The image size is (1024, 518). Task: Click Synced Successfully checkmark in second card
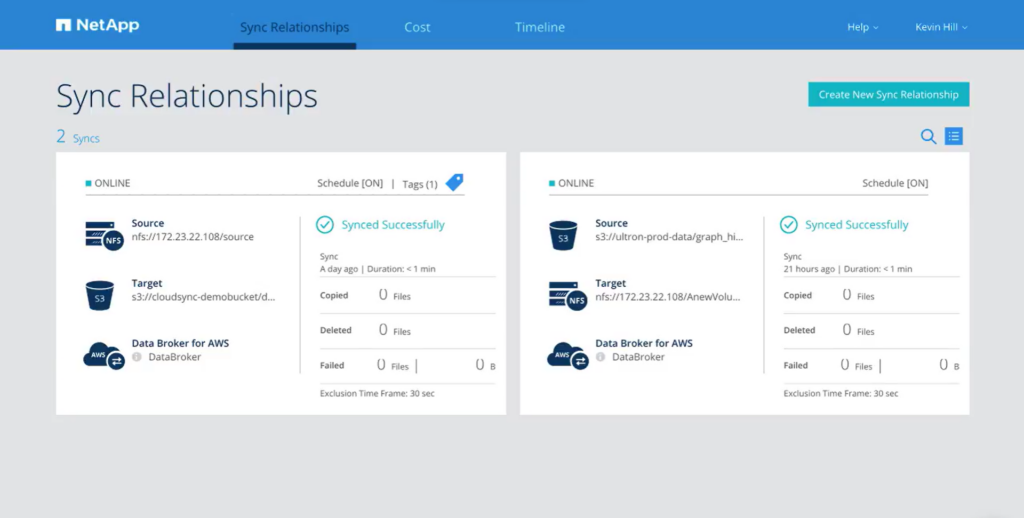tap(788, 225)
